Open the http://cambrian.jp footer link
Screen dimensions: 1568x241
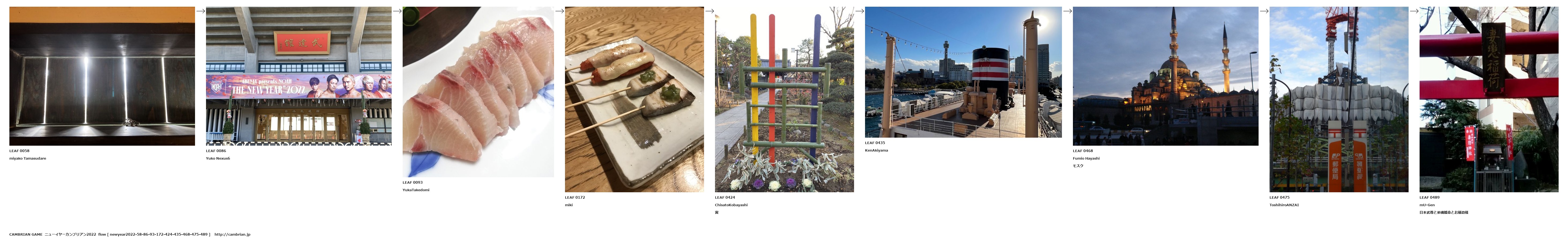[x=233, y=234]
